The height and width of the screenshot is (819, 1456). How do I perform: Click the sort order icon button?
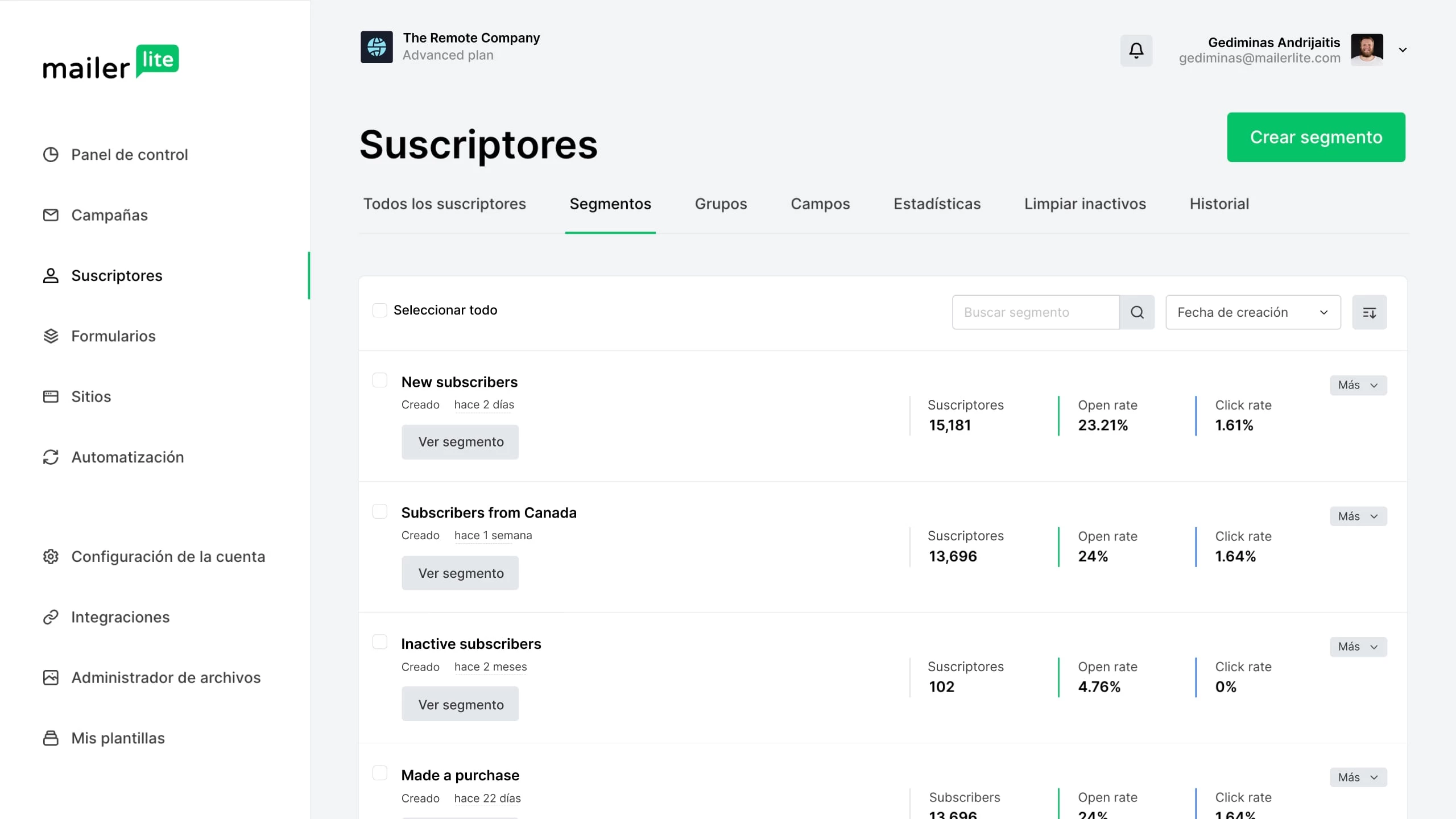pyautogui.click(x=1369, y=312)
